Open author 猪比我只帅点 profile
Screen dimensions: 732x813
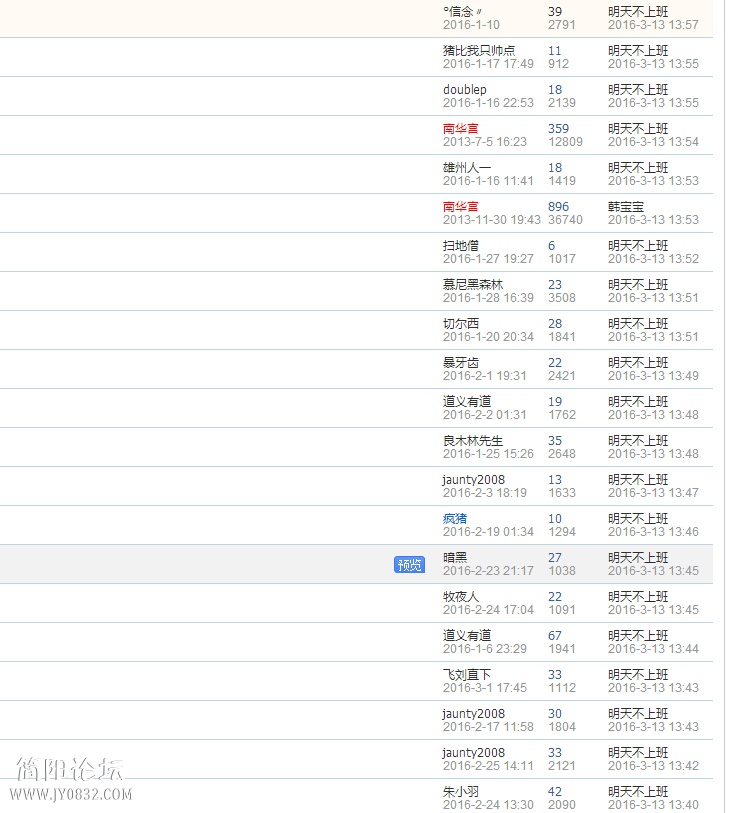click(x=479, y=50)
